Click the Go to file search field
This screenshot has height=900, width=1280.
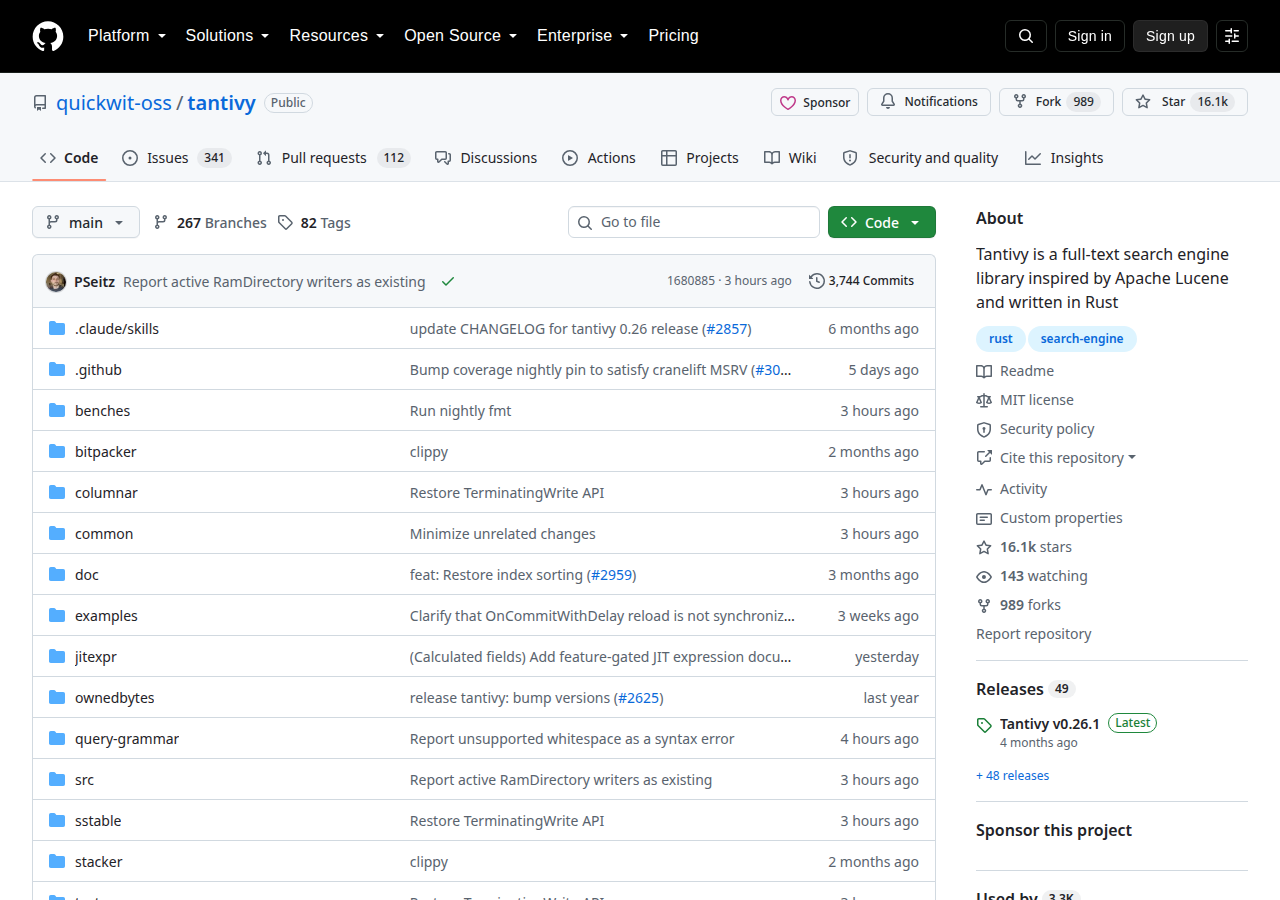pyautogui.click(x=694, y=222)
